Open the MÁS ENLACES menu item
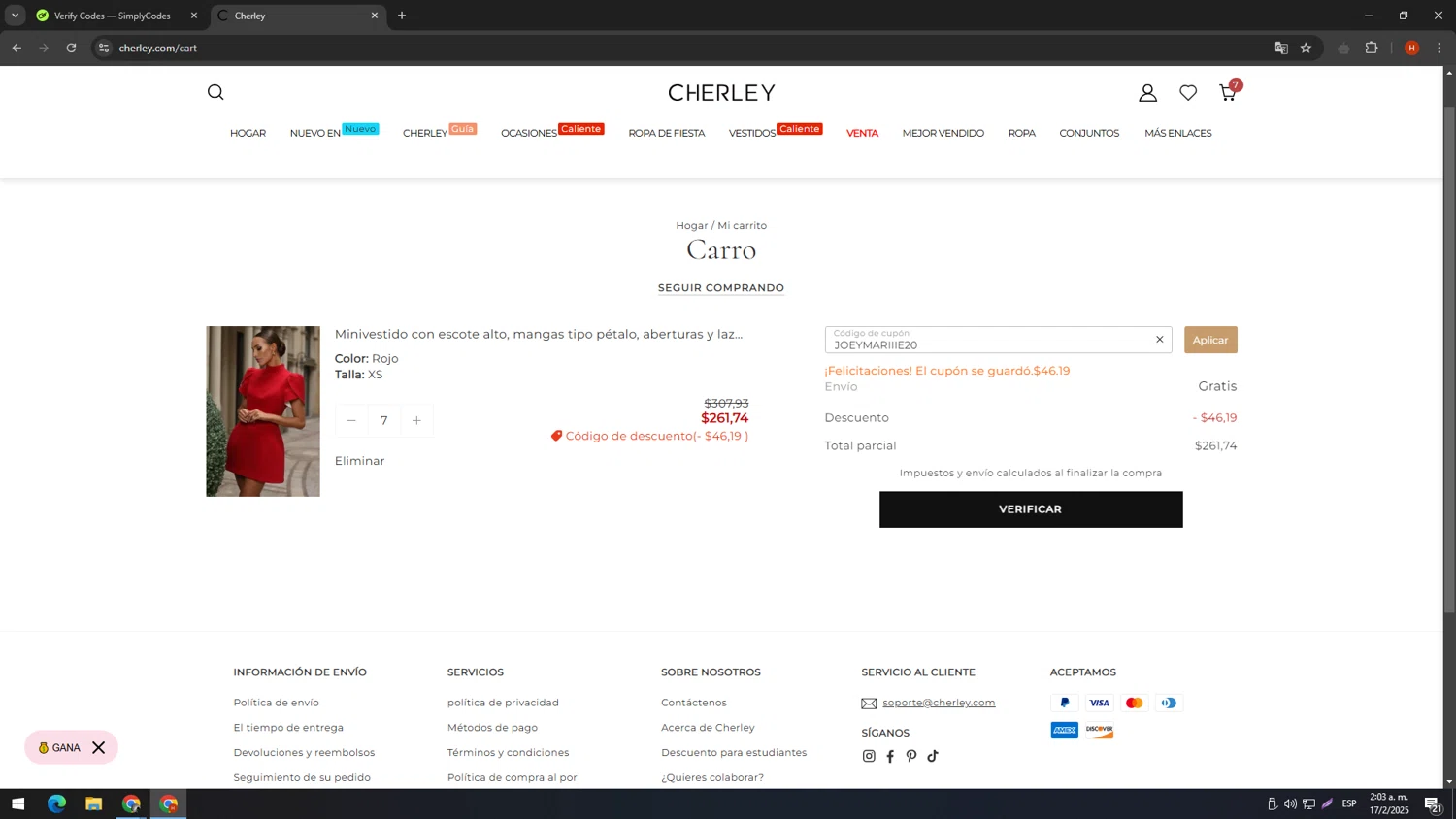1456x819 pixels. [1178, 133]
